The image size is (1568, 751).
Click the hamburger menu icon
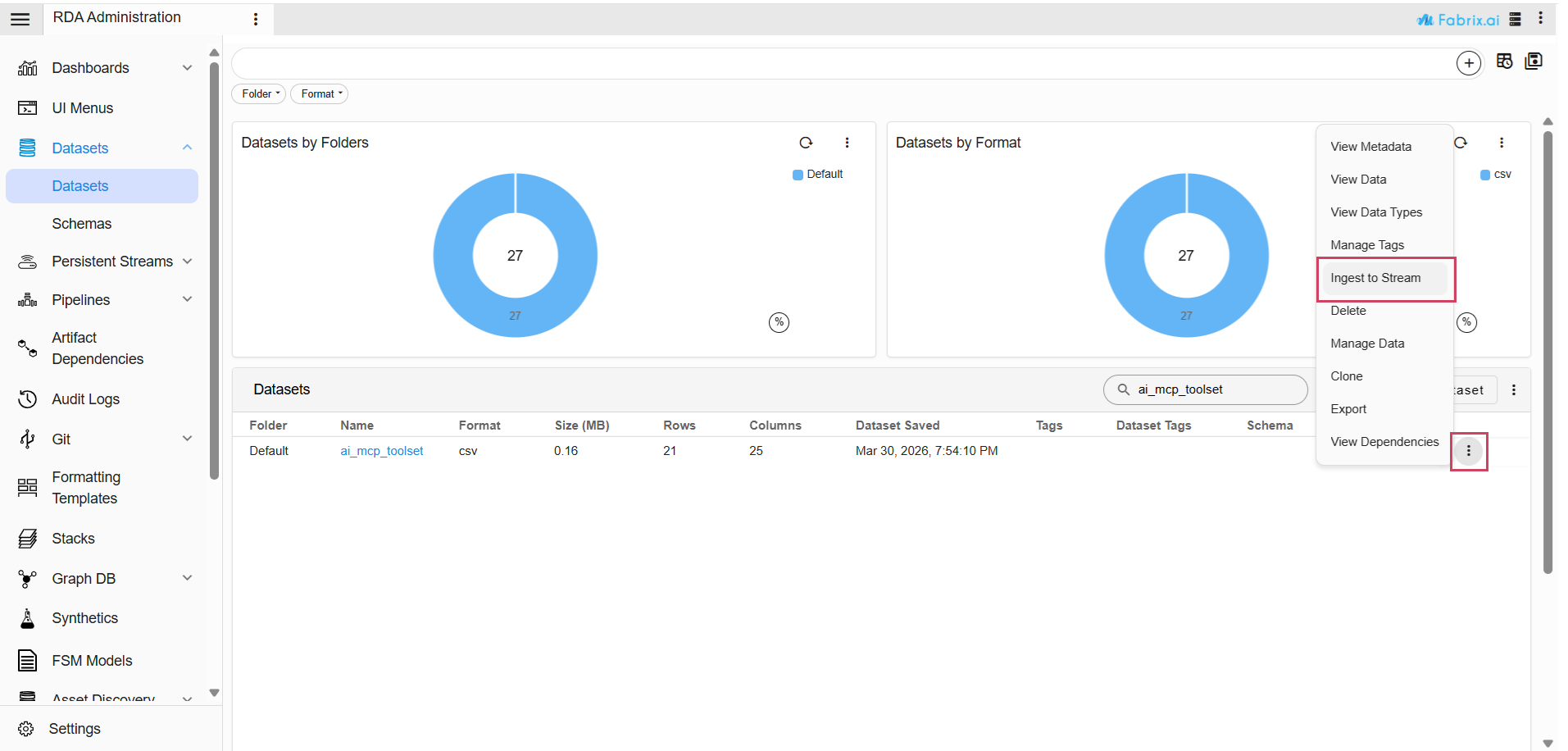(20, 19)
